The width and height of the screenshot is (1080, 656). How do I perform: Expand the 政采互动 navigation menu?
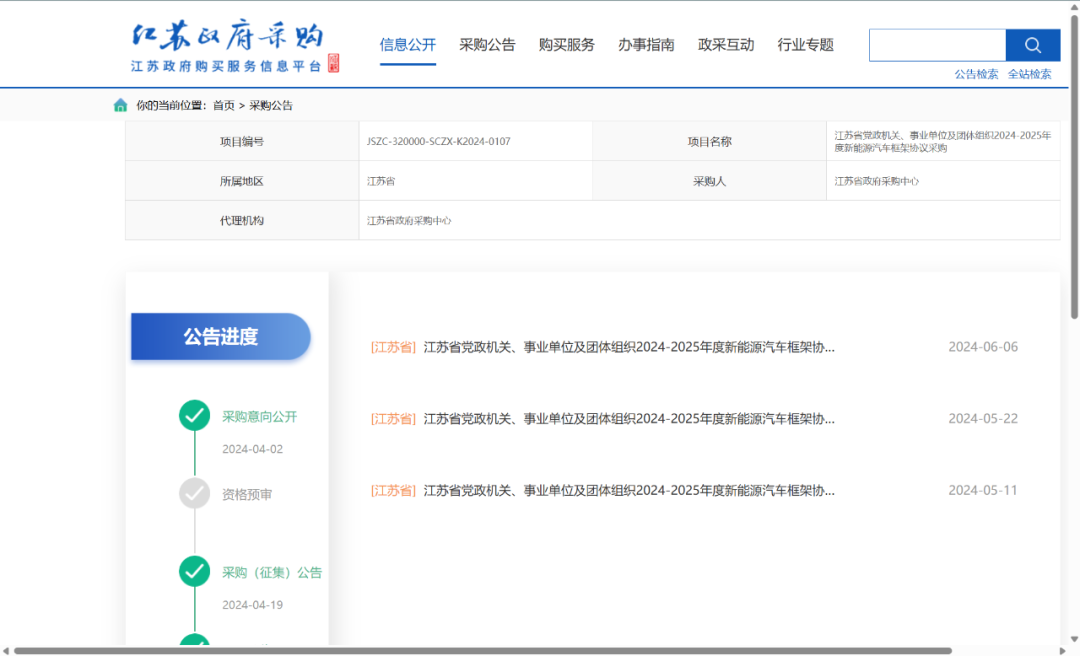pyautogui.click(x=726, y=44)
